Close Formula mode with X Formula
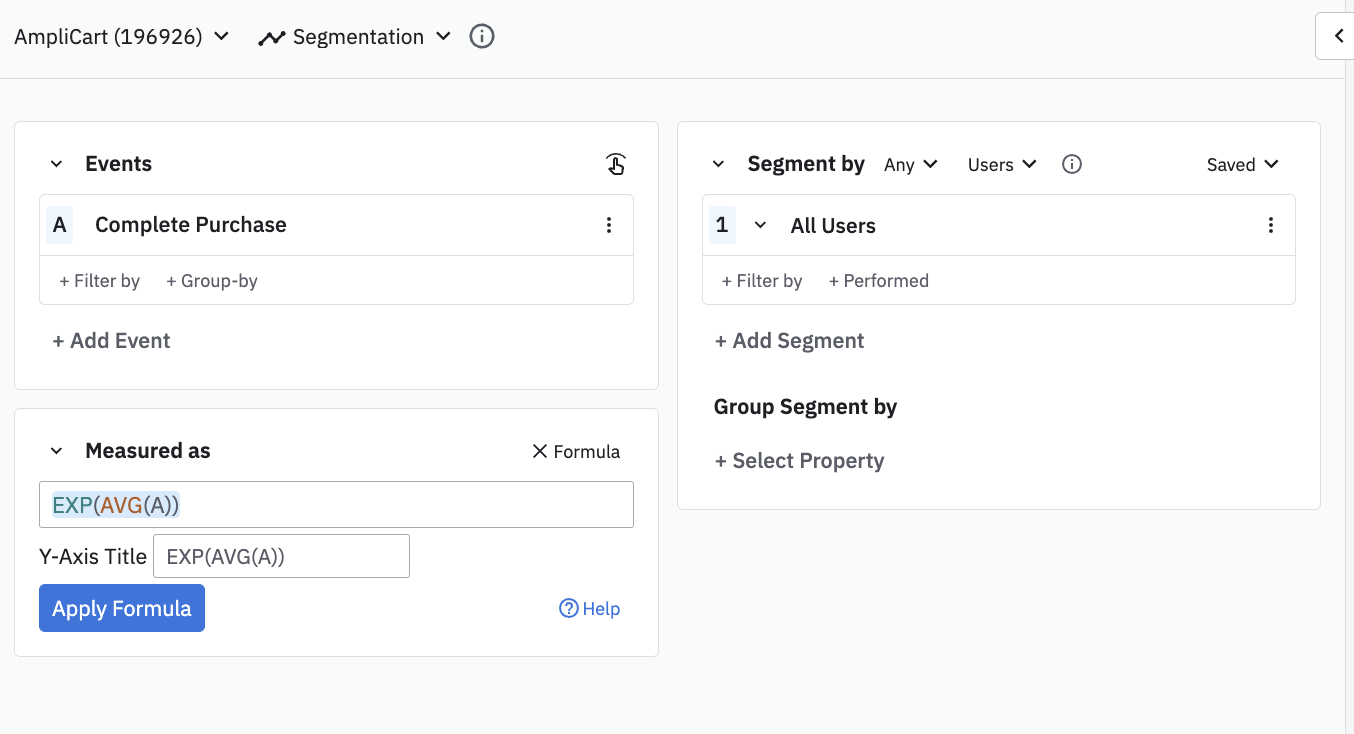Image resolution: width=1354 pixels, height=734 pixels. 575,451
